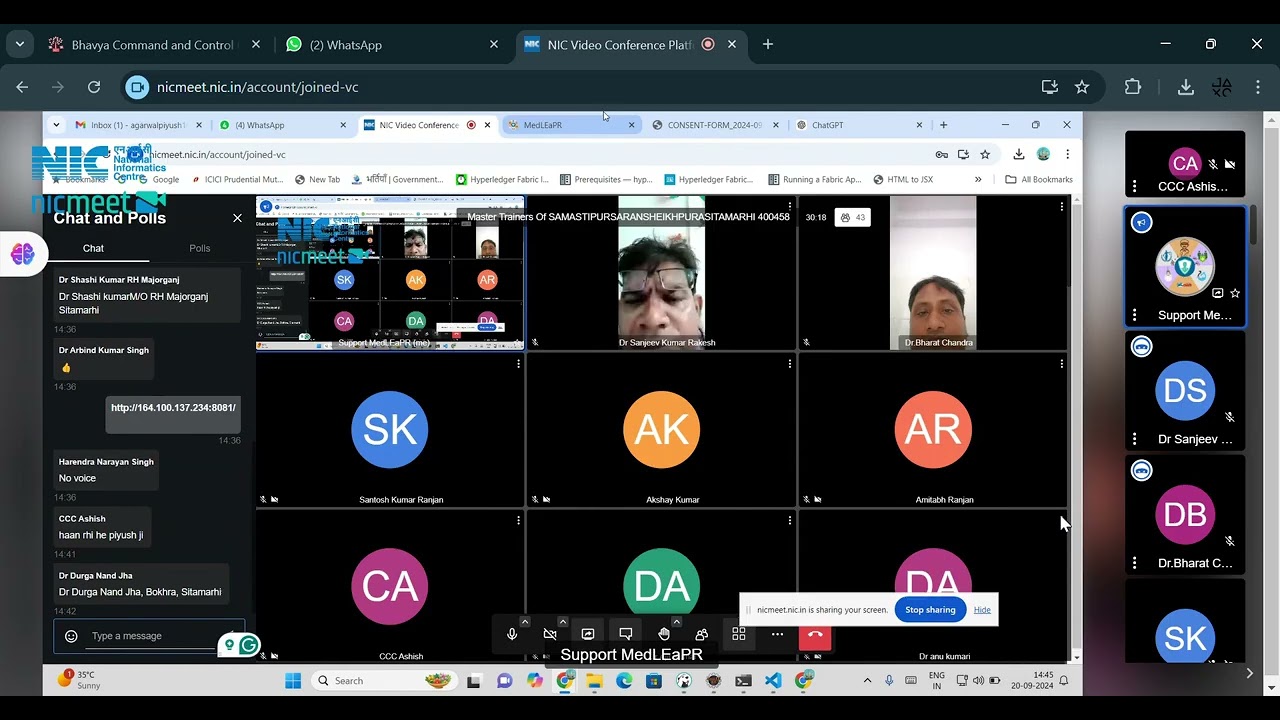Show hidden system tray icons
The height and width of the screenshot is (720, 1280).
pos(867,681)
